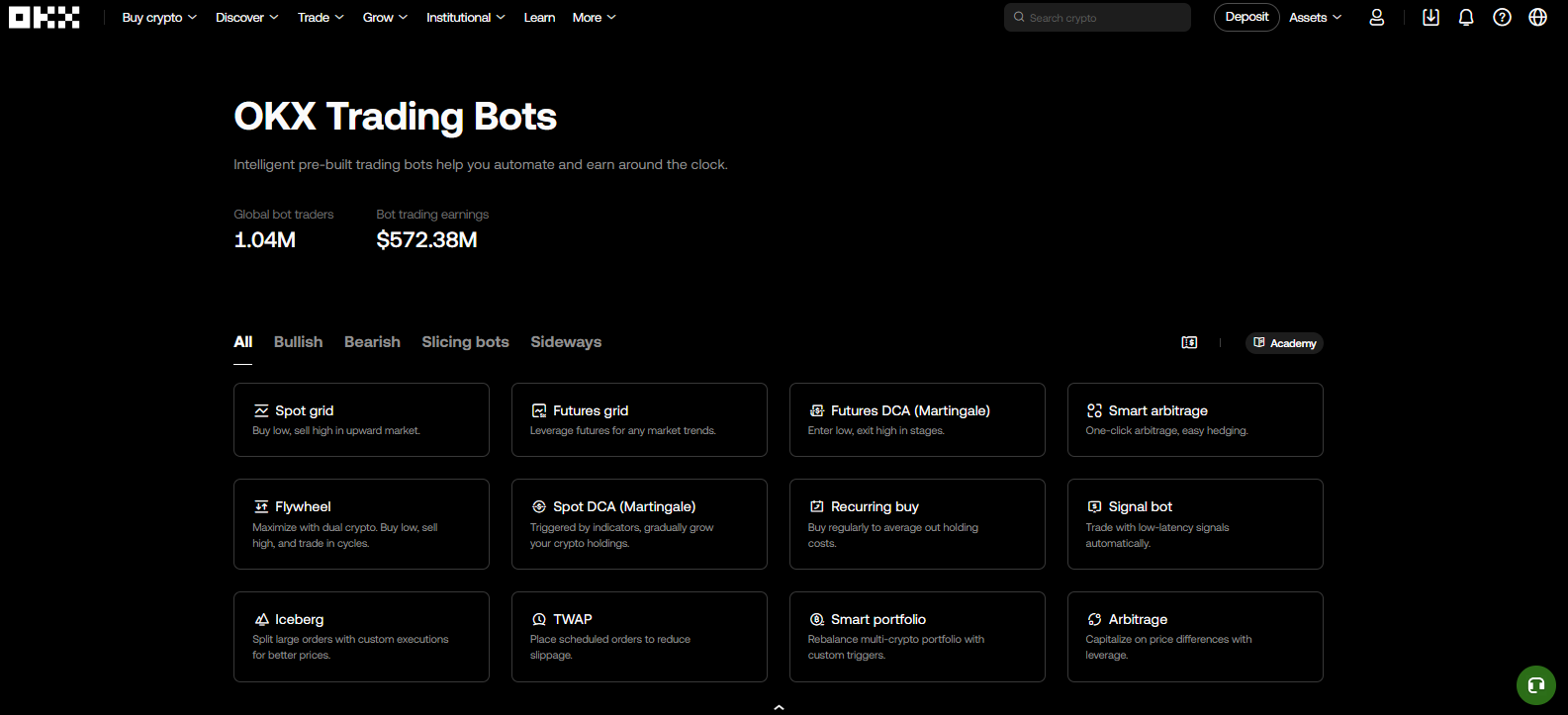The height and width of the screenshot is (715, 1568).
Task: Click the Futures DCA description text
Action: (x=876, y=431)
